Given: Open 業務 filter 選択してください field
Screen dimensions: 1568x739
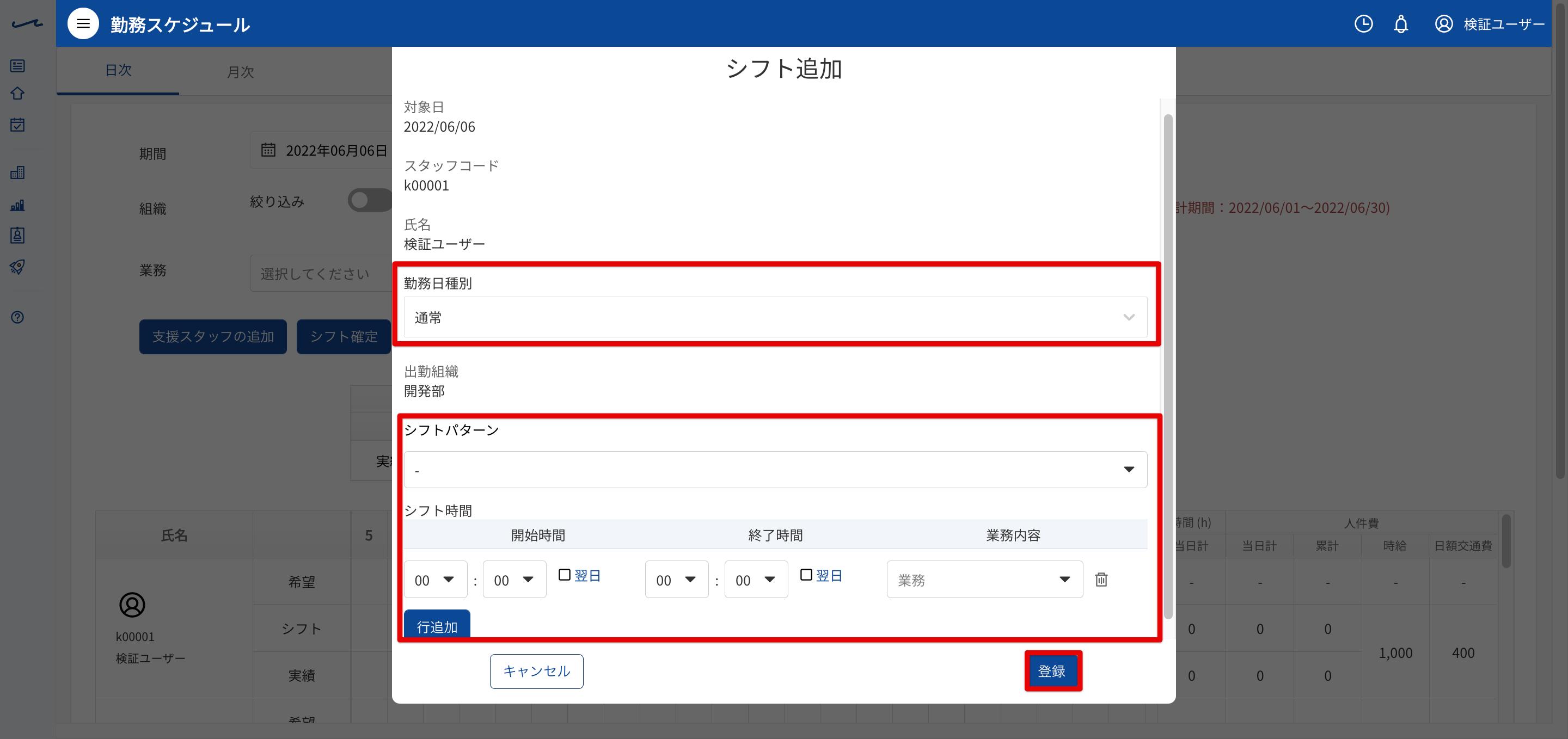Looking at the screenshot, I should coord(321,273).
